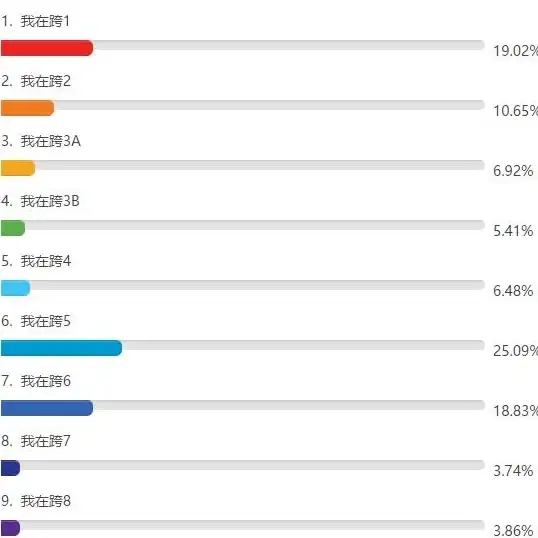Screen dimensions: 538x538
Task: Select the option label 我在跨6
Action: (x=46, y=382)
